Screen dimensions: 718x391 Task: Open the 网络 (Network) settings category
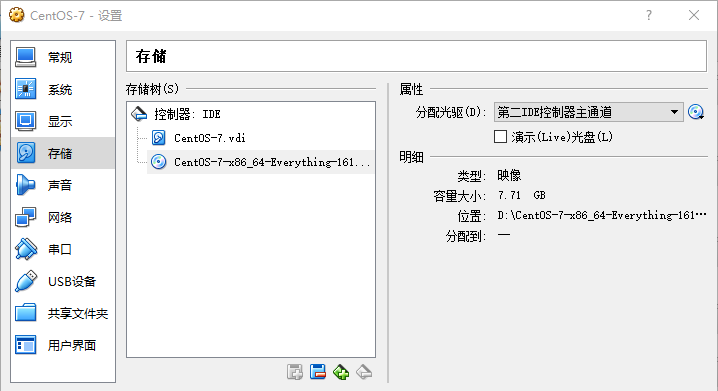[63, 217]
